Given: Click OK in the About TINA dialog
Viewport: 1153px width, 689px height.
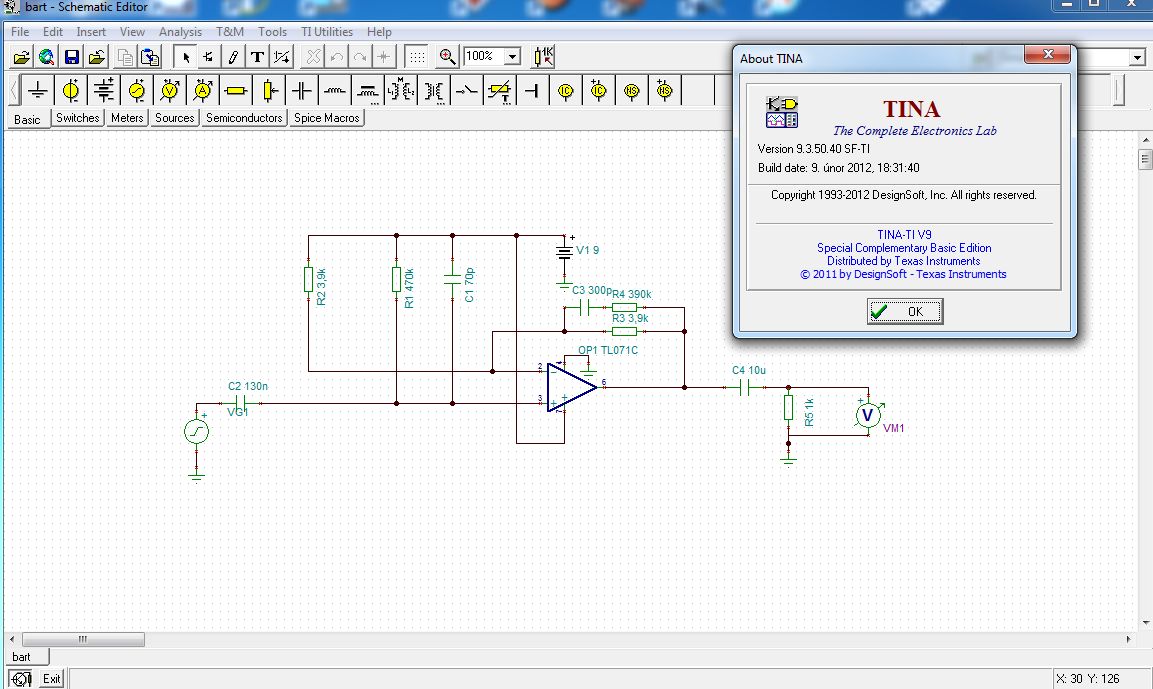Looking at the screenshot, I should (904, 312).
